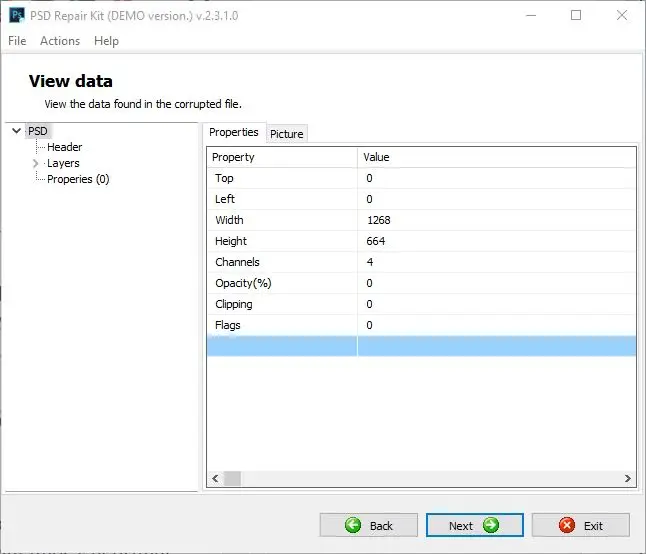Select the PSD root item
The height and width of the screenshot is (554, 646).
tap(37, 131)
